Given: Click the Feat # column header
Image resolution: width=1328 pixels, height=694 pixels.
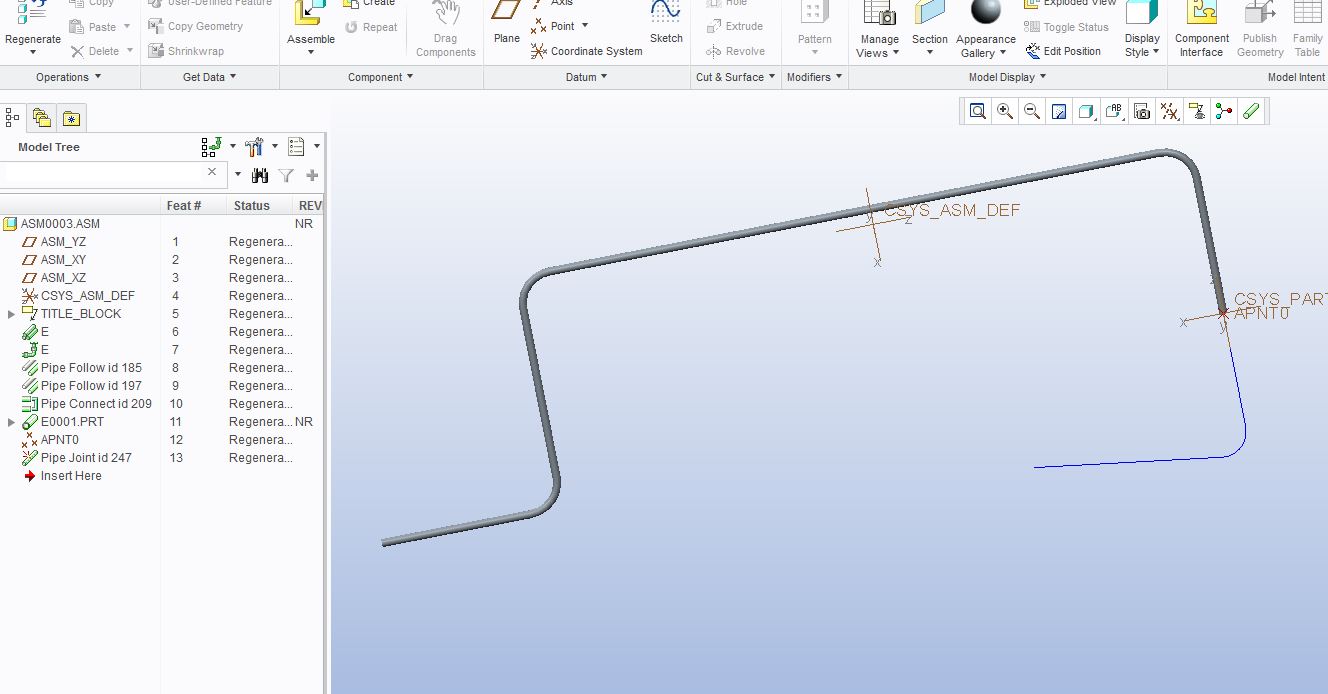Looking at the screenshot, I should (184, 205).
